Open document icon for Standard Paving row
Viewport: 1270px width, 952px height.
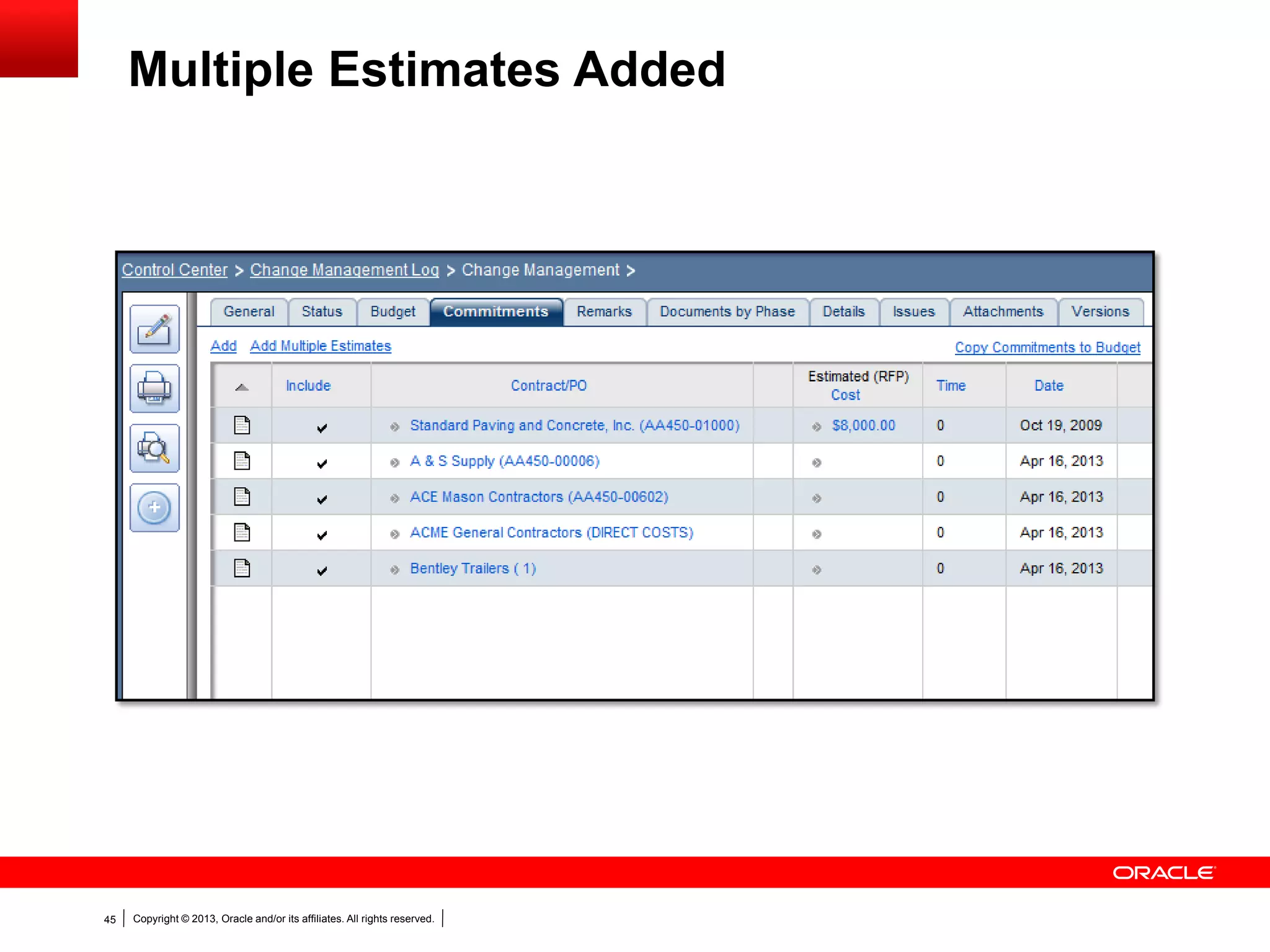(242, 425)
